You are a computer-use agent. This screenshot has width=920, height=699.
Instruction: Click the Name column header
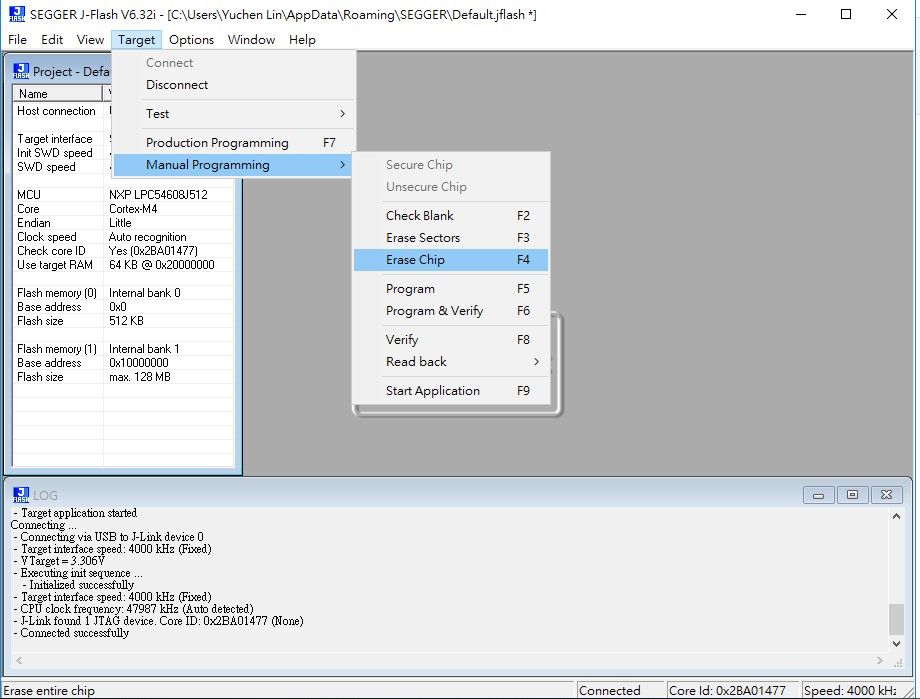tap(57, 93)
